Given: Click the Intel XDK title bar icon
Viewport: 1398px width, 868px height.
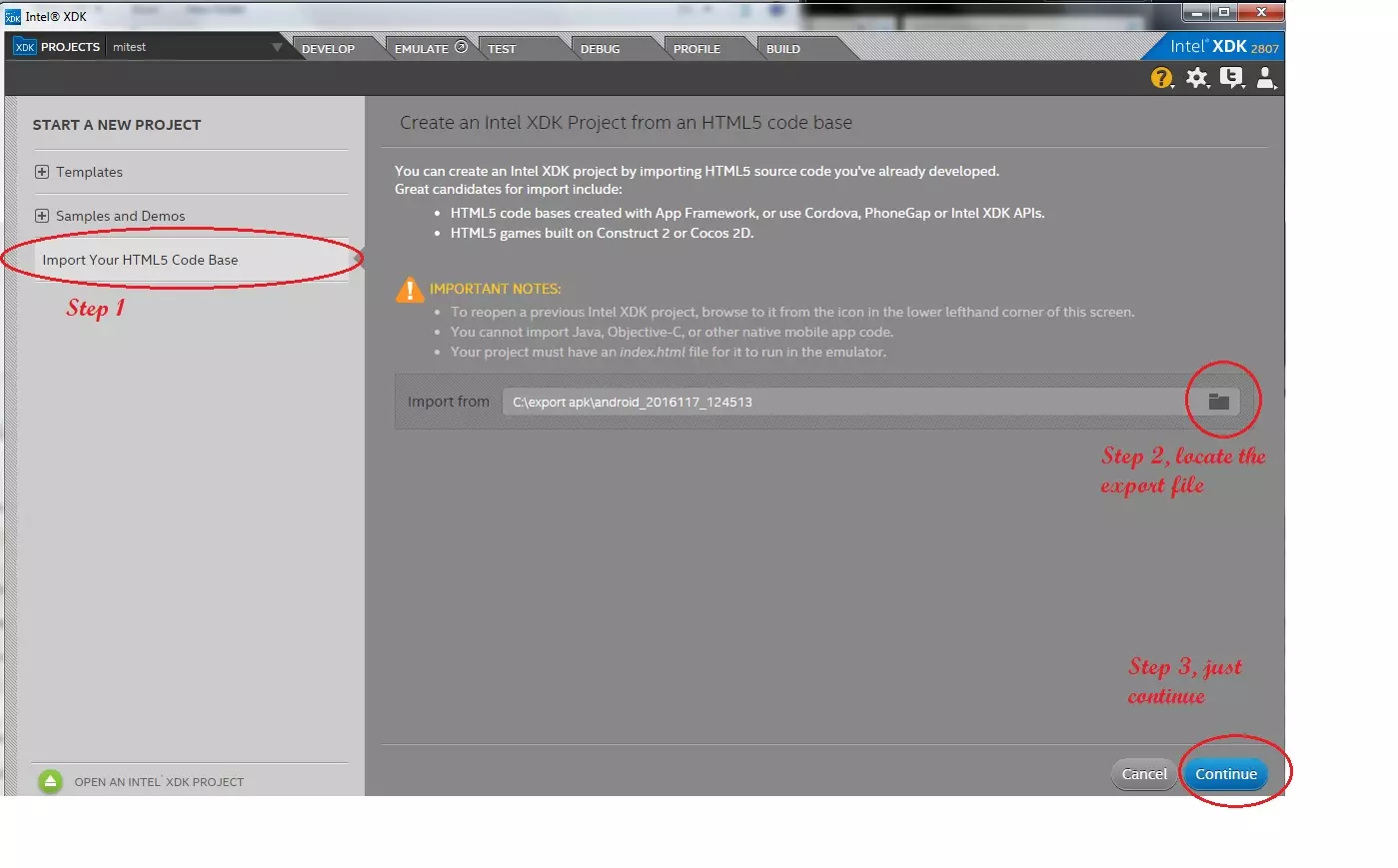Looking at the screenshot, I should tap(13, 16).
